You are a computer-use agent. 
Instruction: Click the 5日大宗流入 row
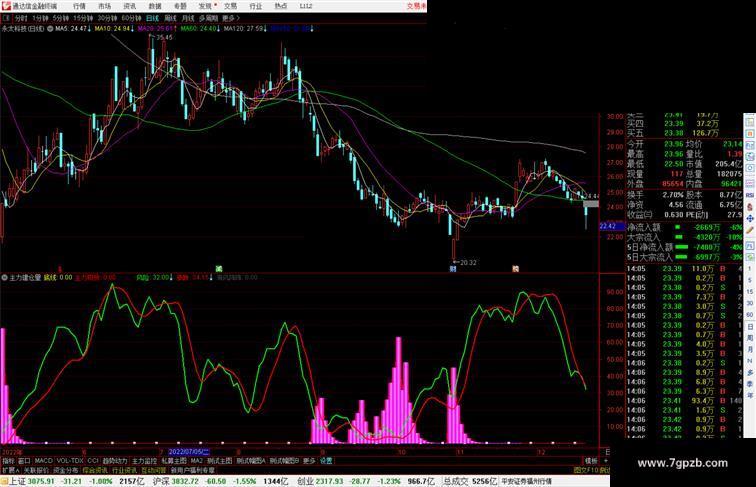click(x=685, y=257)
